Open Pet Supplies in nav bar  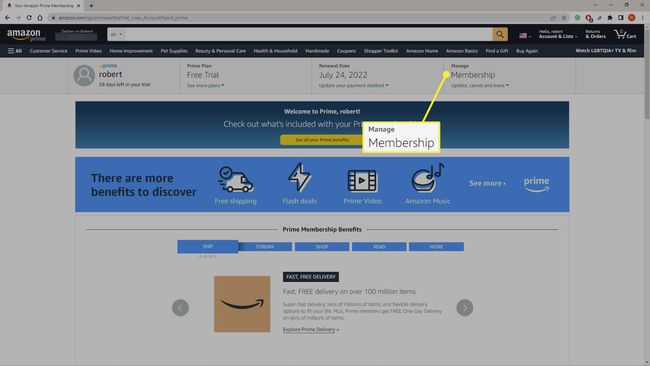174,51
